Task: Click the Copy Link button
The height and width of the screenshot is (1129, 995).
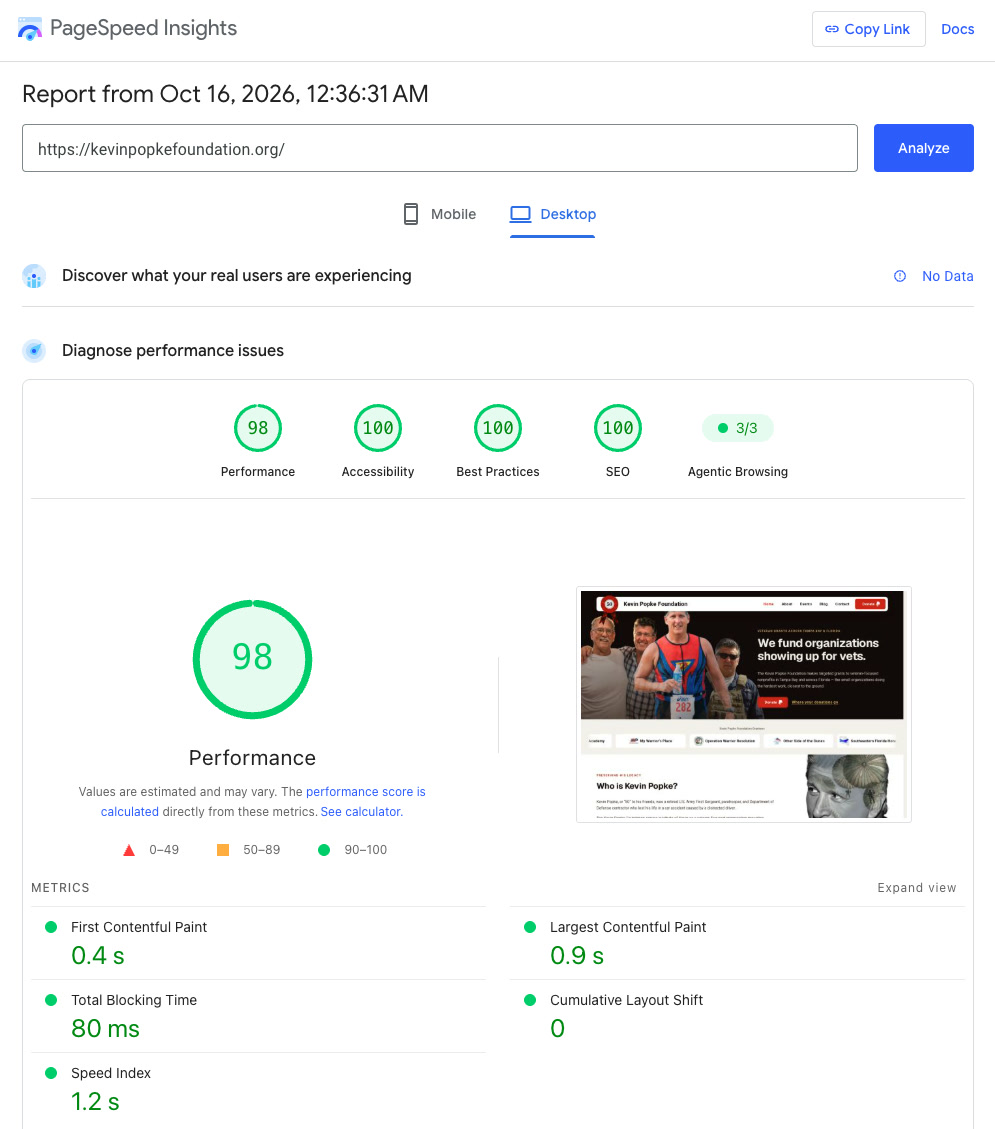Action: click(868, 29)
